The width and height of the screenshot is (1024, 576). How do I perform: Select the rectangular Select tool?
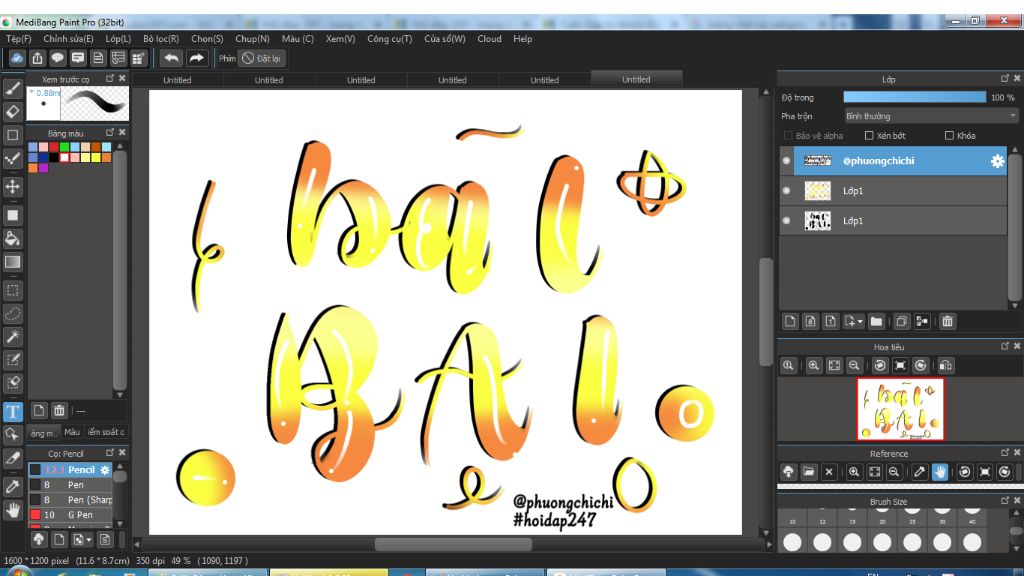point(12,291)
